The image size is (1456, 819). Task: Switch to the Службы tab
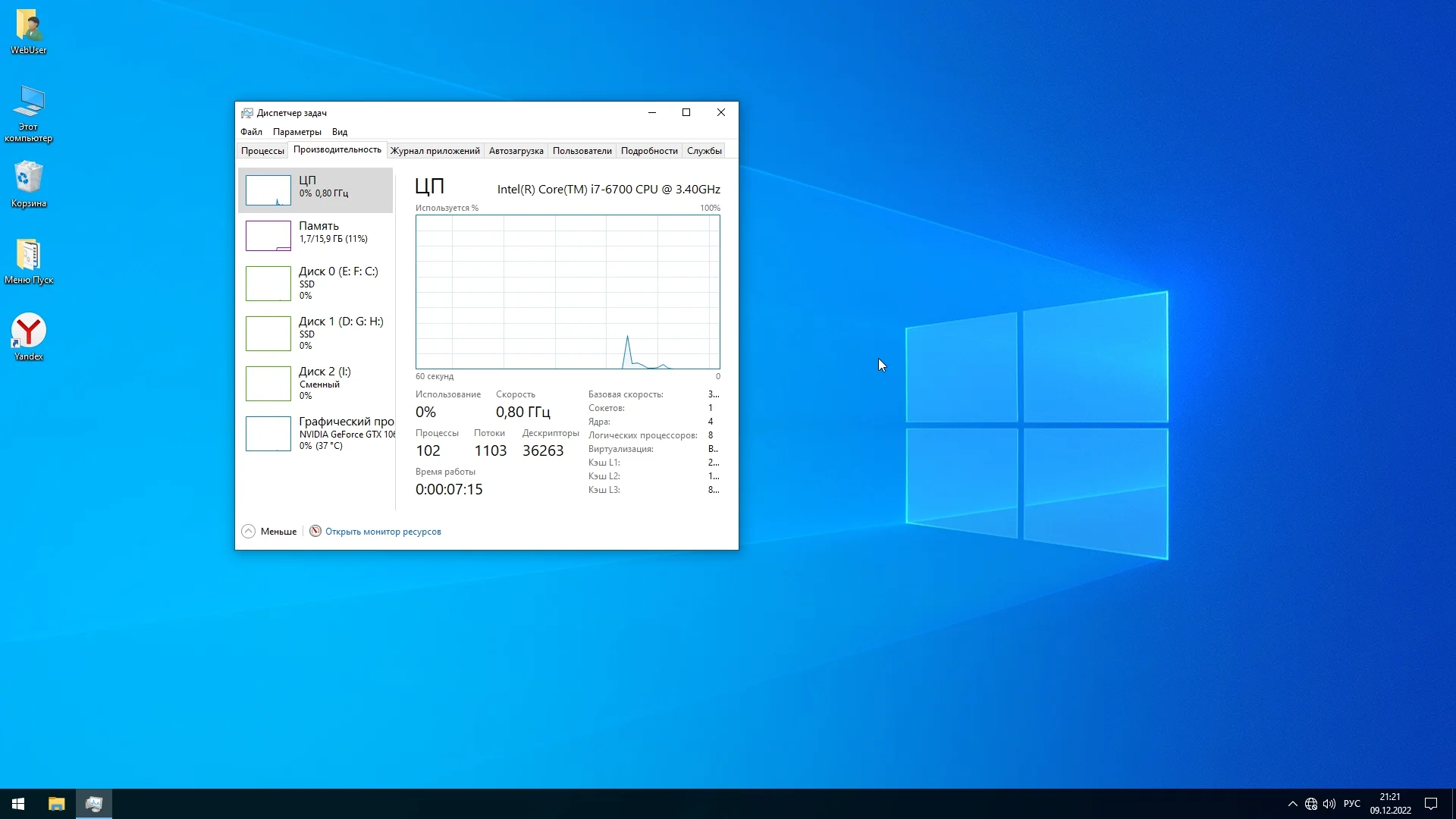tap(704, 151)
